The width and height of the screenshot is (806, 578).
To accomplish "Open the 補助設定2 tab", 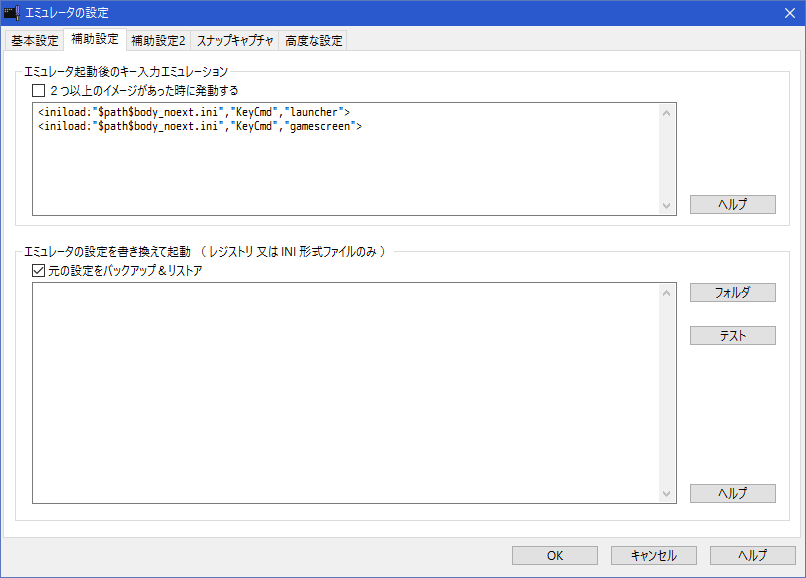I will [158, 41].
